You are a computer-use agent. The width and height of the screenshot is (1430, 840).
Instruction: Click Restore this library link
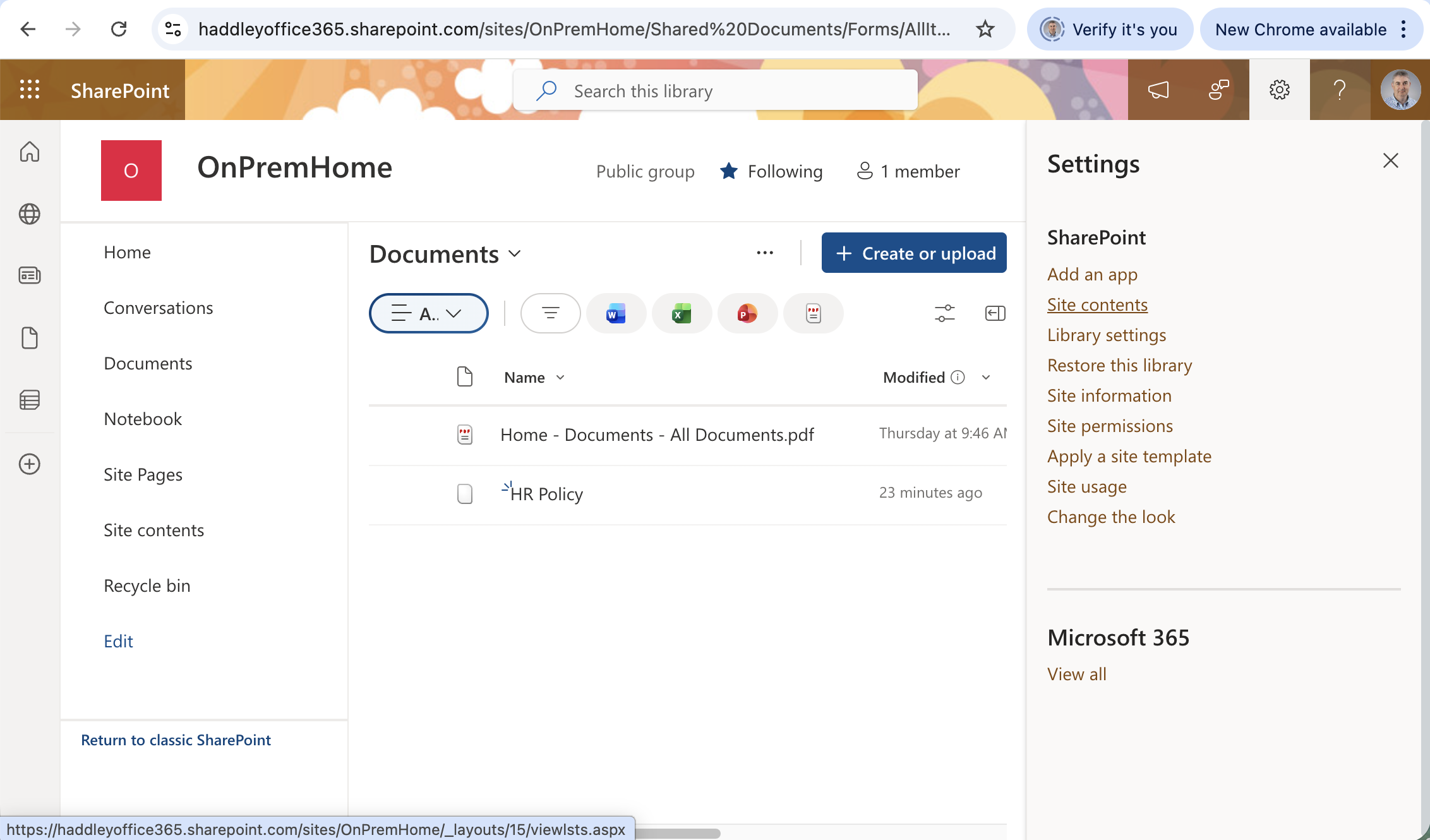[1119, 365]
